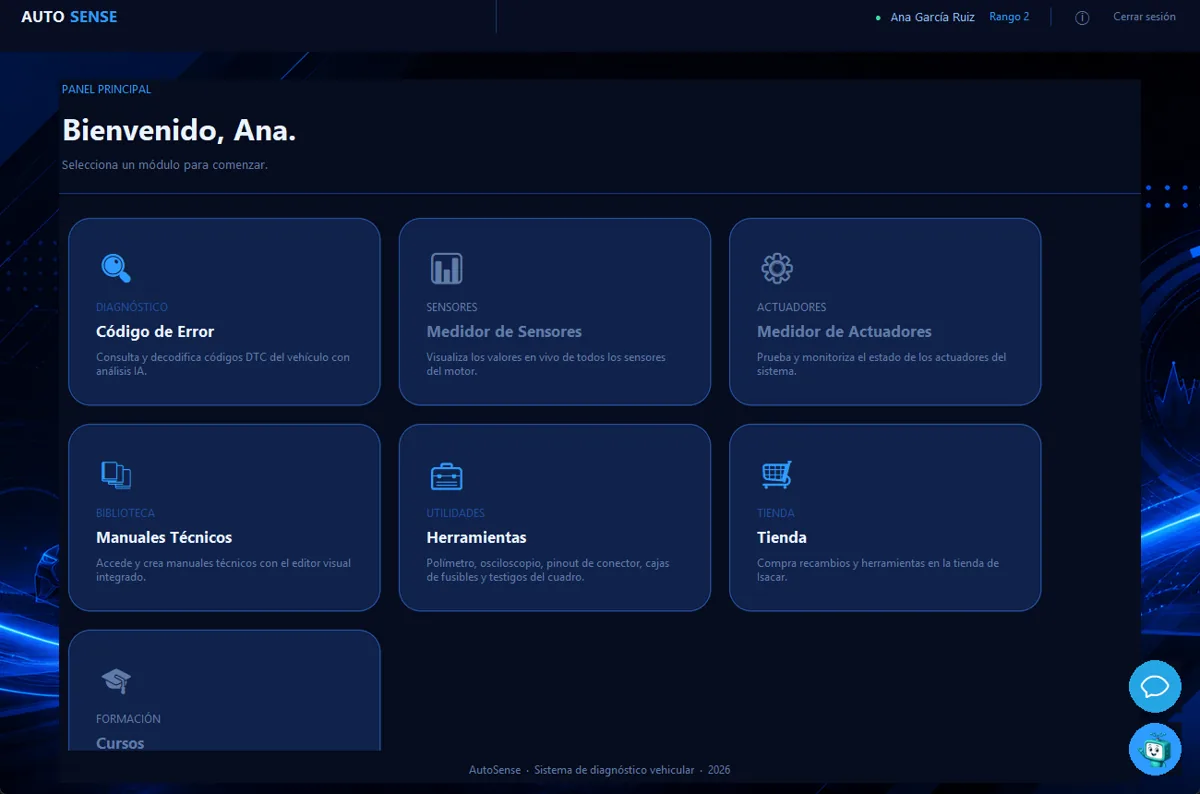The width and height of the screenshot is (1200, 794).
Task: Click the SENSORES category label
Action: click(x=452, y=307)
